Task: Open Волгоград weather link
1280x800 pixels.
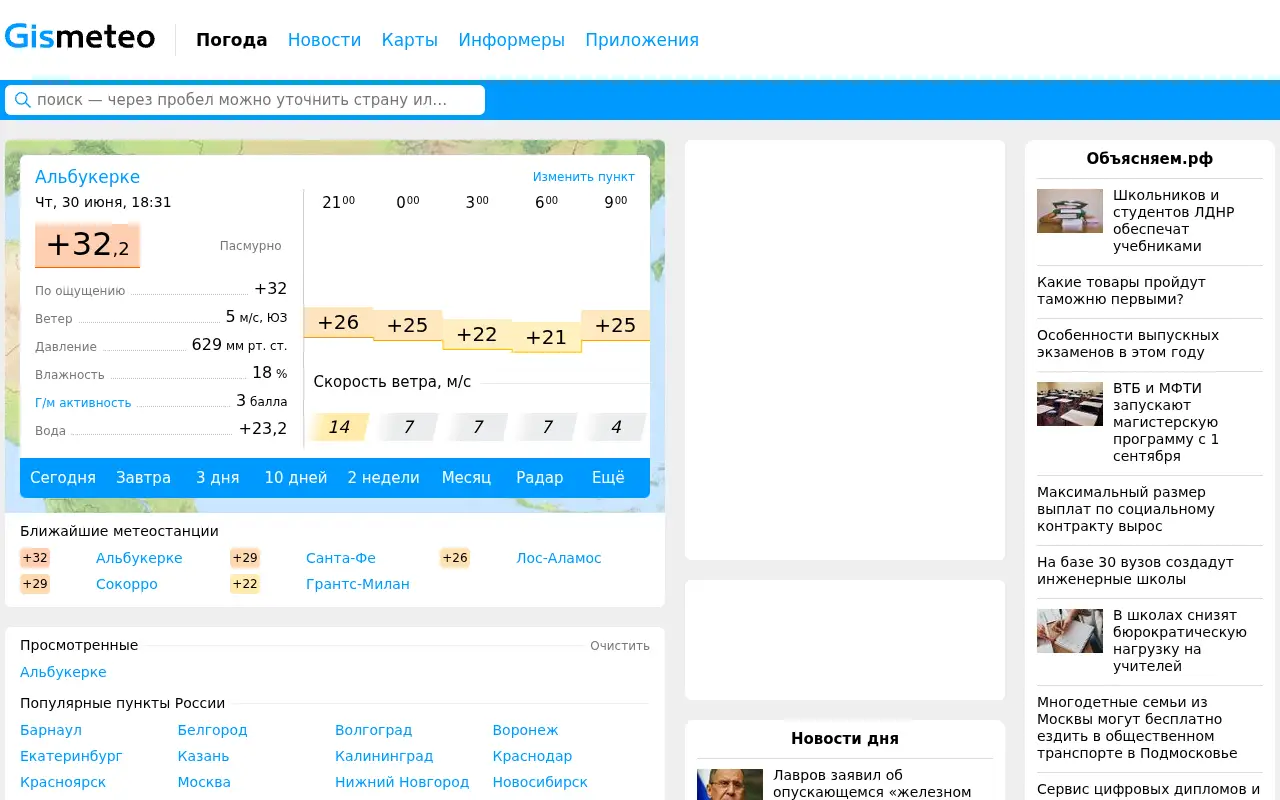Action: (x=374, y=730)
